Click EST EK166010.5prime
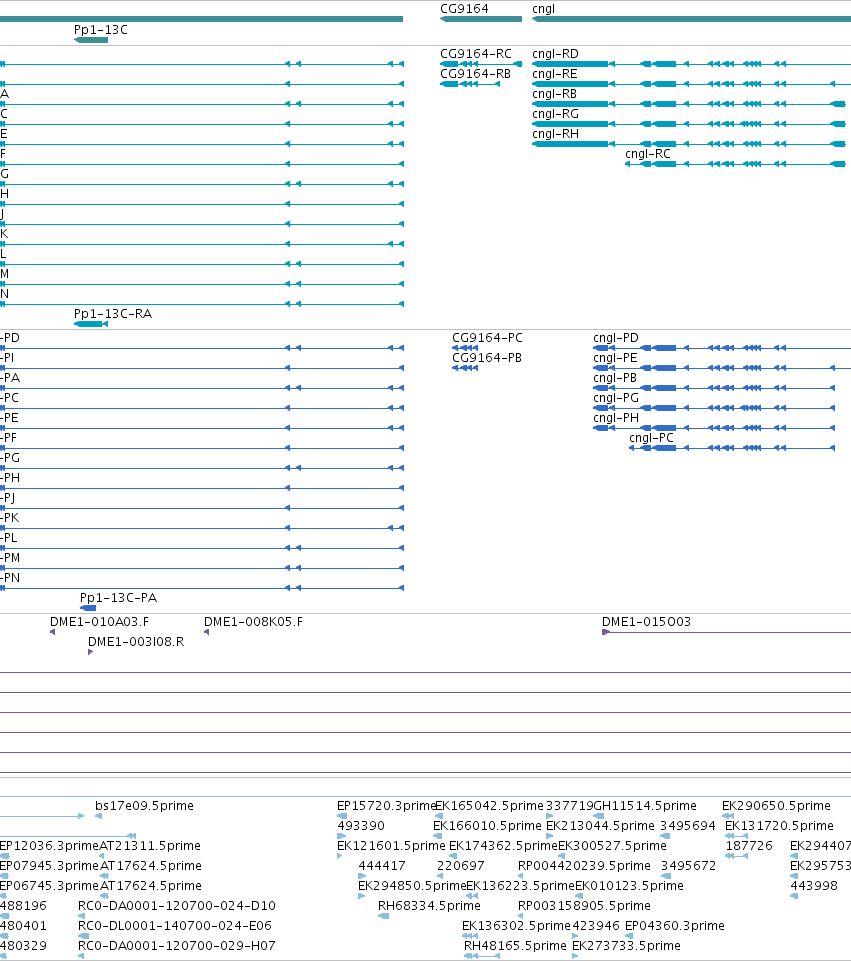The width and height of the screenshot is (851, 961). [487, 826]
